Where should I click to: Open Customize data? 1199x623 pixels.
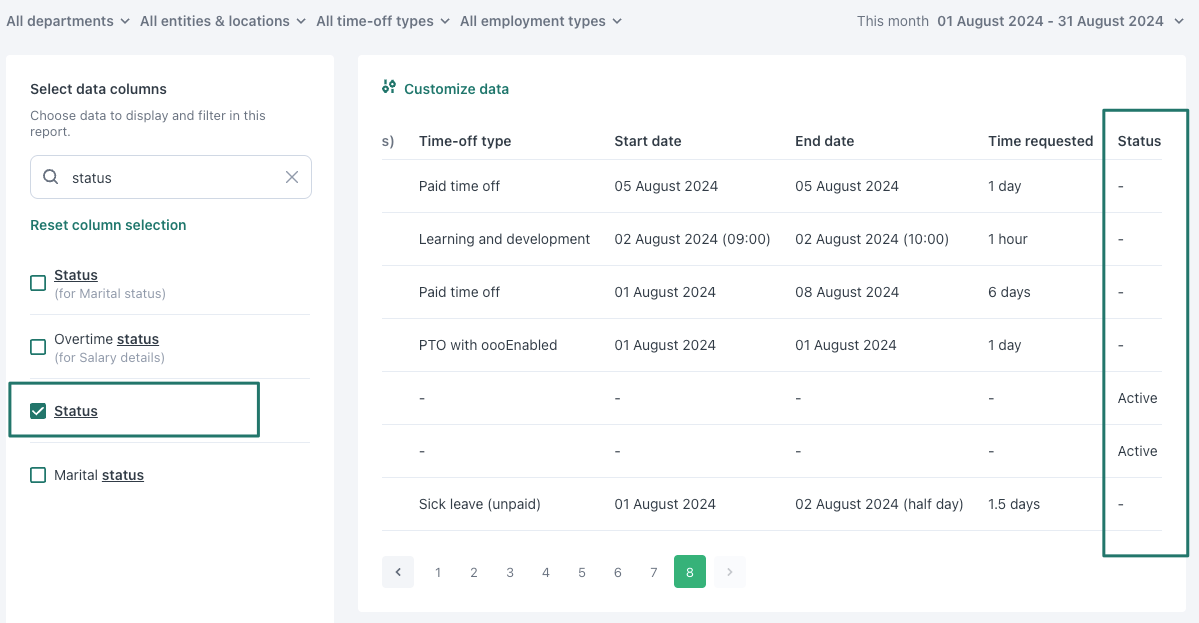[455, 88]
